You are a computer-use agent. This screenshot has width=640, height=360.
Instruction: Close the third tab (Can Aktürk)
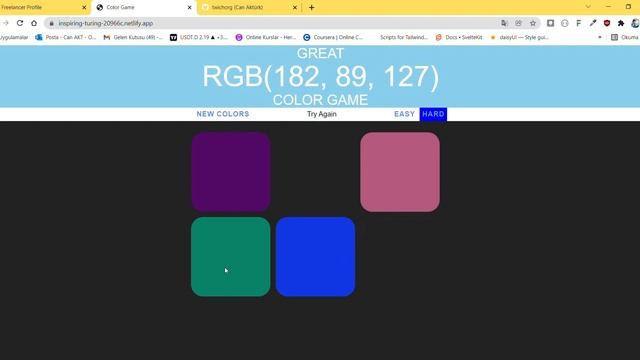coord(295,7)
